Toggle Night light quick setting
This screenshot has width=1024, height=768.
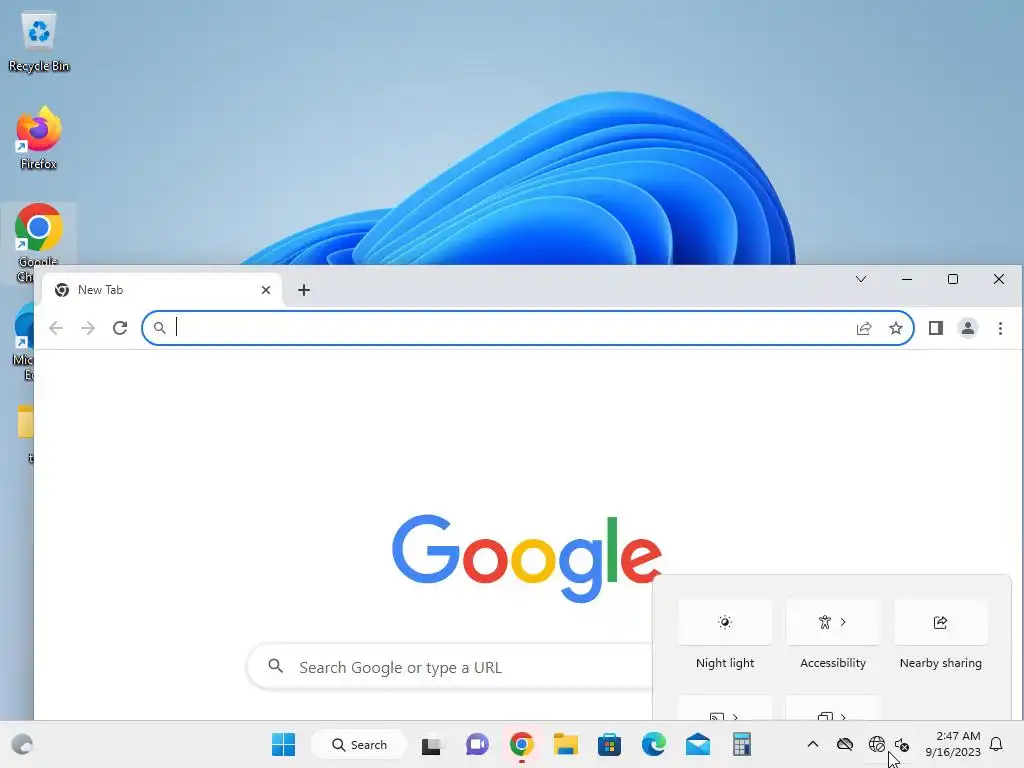(725, 622)
